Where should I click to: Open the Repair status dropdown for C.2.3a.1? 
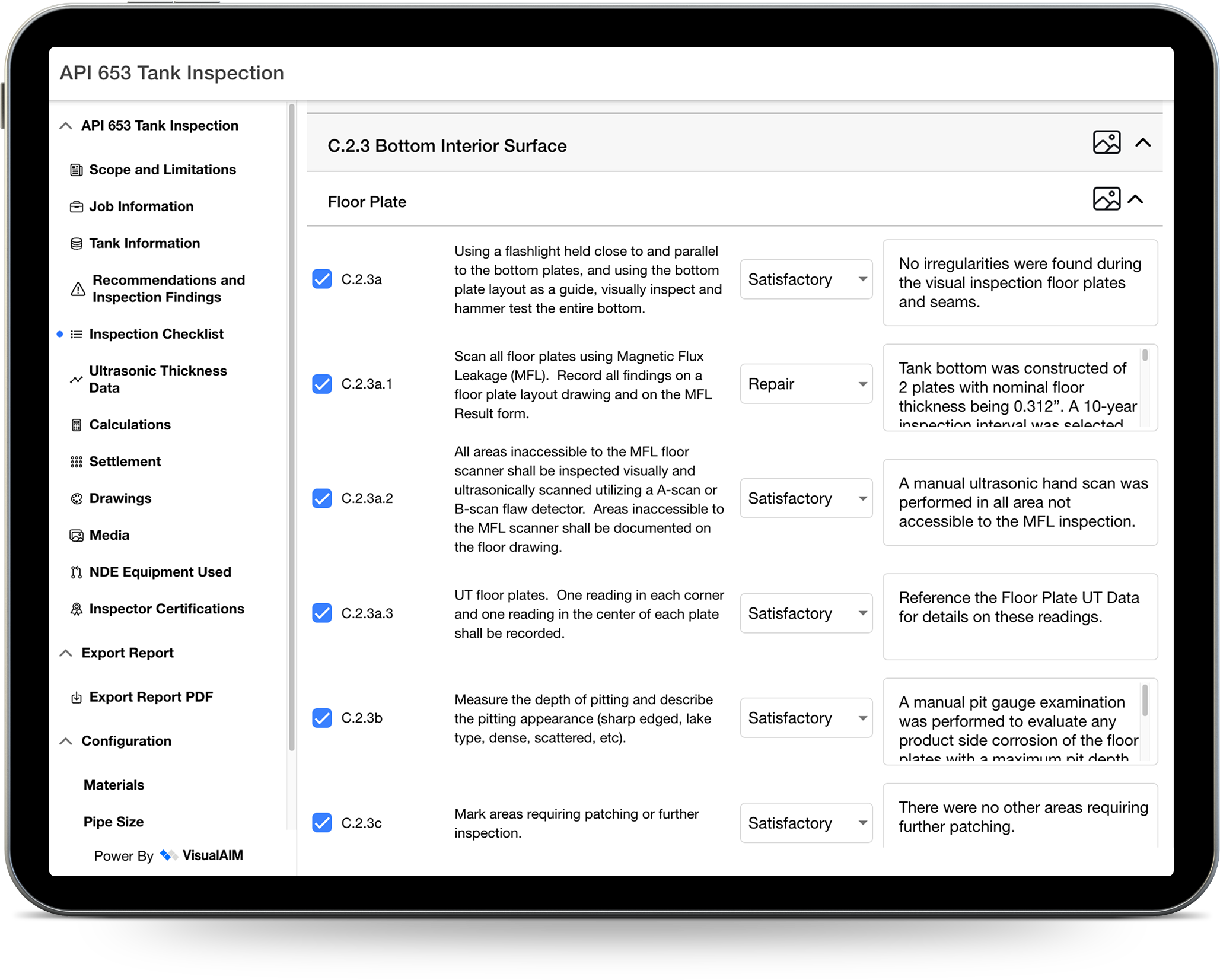coord(805,384)
